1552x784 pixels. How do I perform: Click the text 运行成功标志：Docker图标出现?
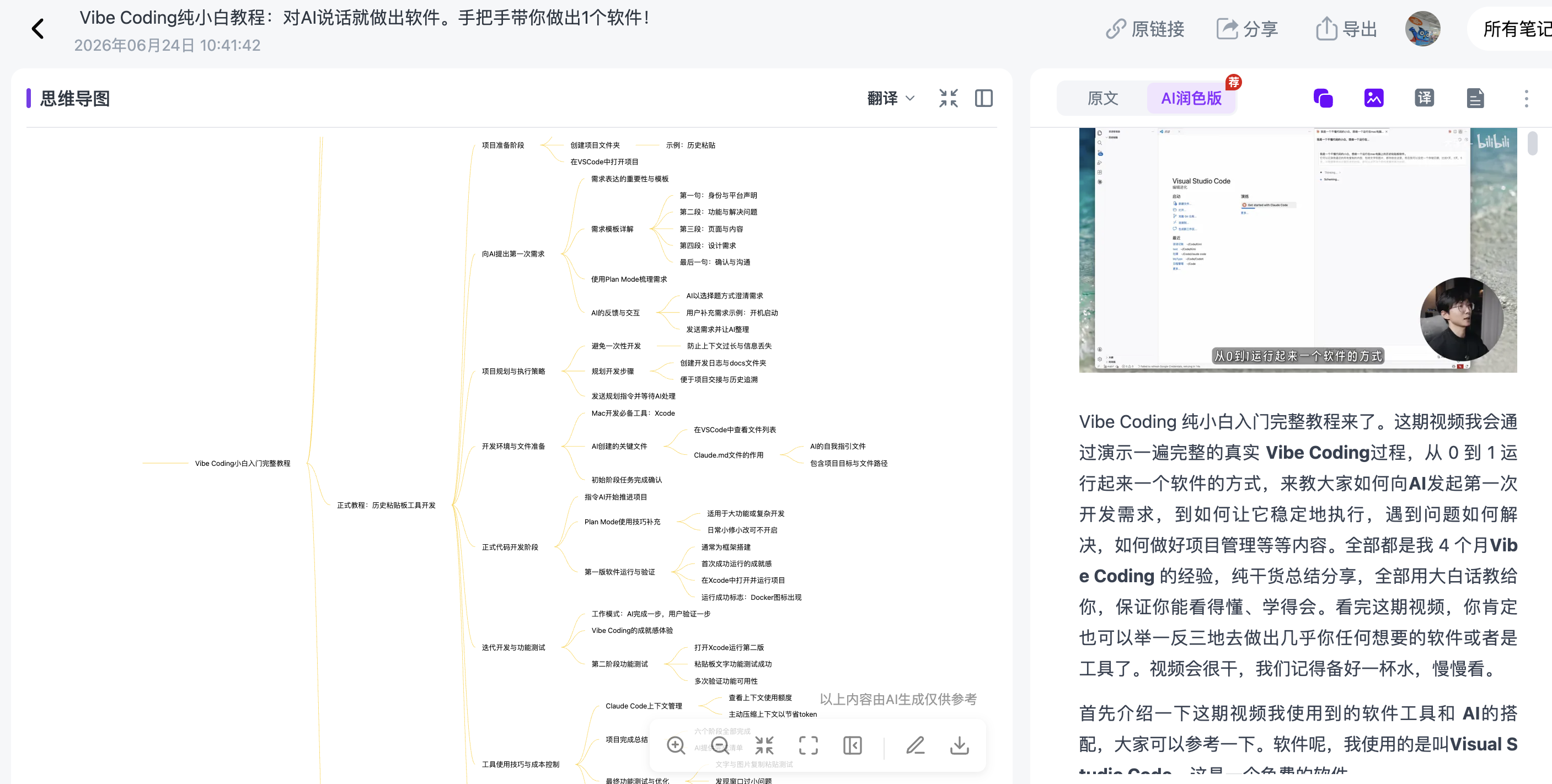click(x=751, y=597)
